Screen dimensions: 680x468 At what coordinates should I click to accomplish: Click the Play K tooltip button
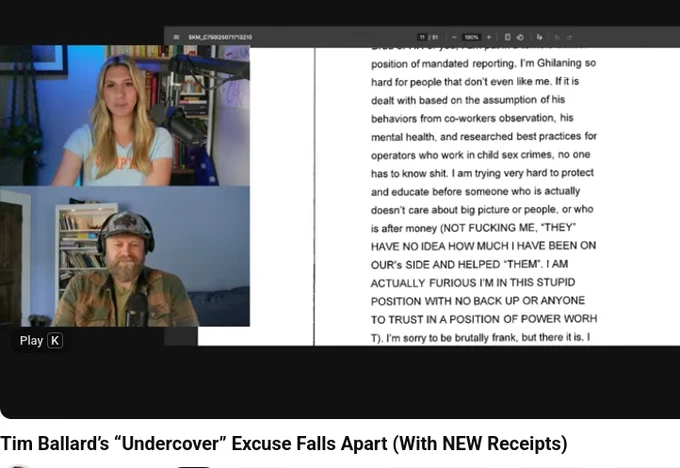click(x=41, y=340)
